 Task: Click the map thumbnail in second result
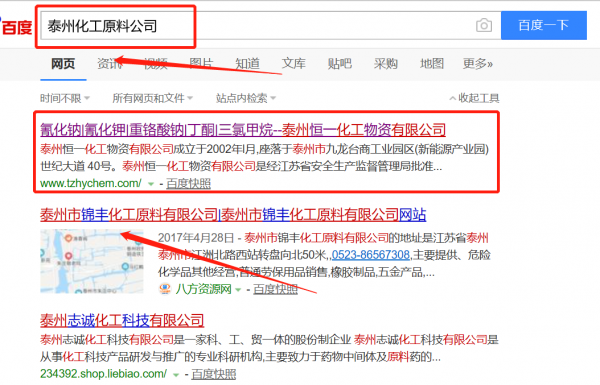tap(92, 261)
